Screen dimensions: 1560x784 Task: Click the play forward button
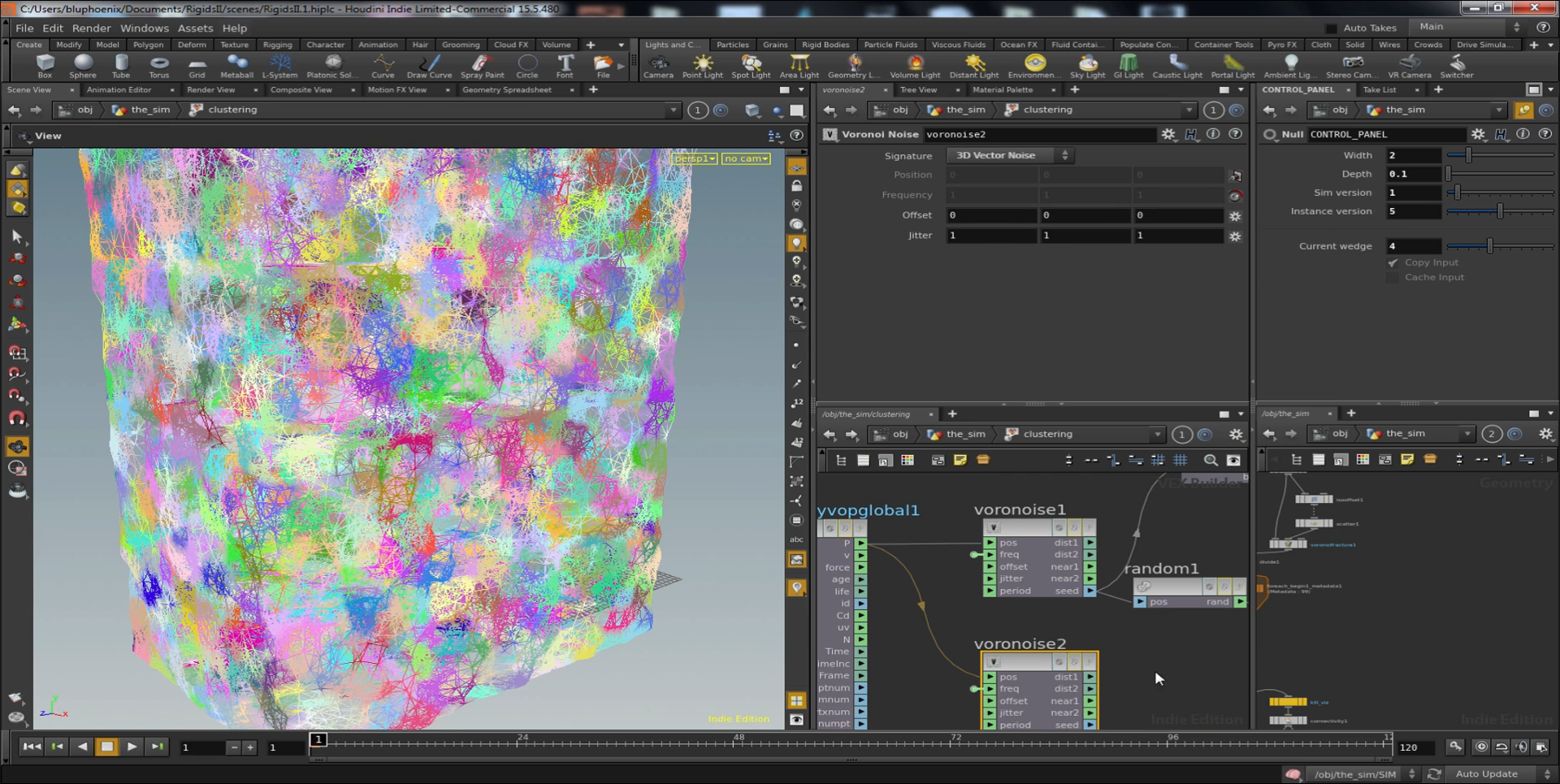132,747
